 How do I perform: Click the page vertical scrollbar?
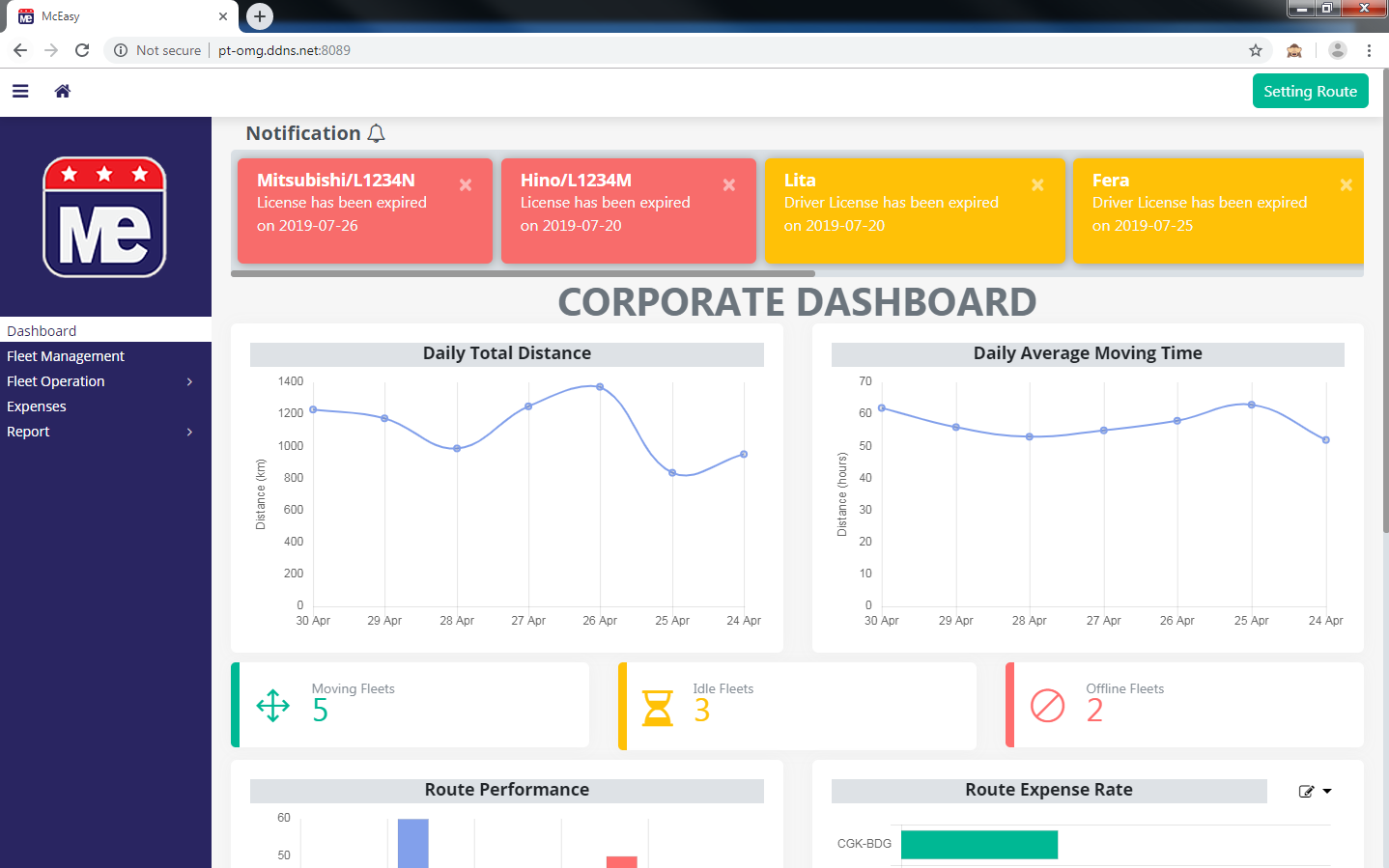click(1385, 299)
